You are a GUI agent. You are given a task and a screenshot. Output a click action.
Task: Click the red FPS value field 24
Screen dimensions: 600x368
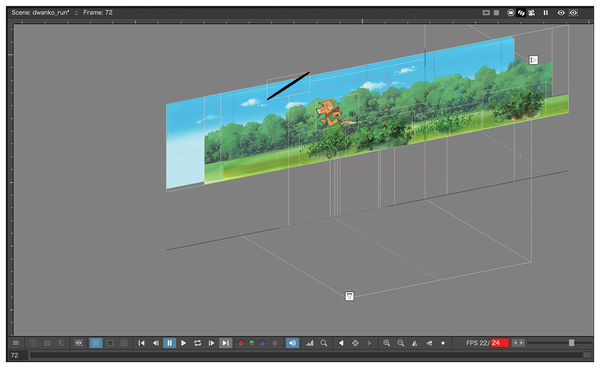pyautogui.click(x=500, y=343)
